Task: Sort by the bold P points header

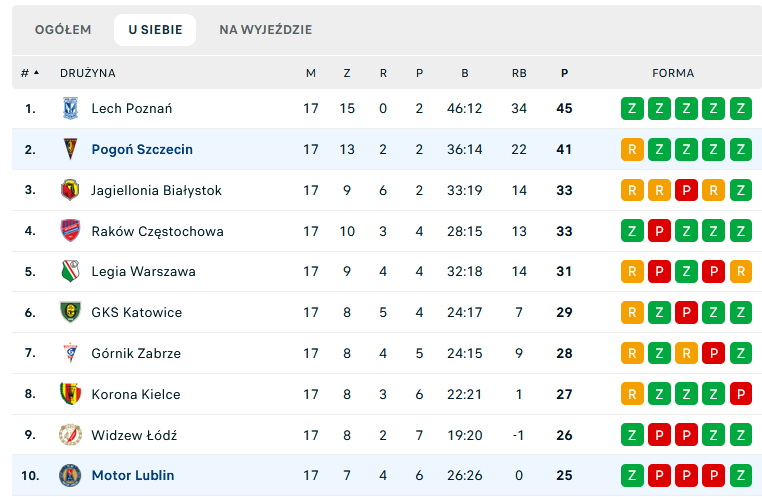Action: click(x=564, y=73)
